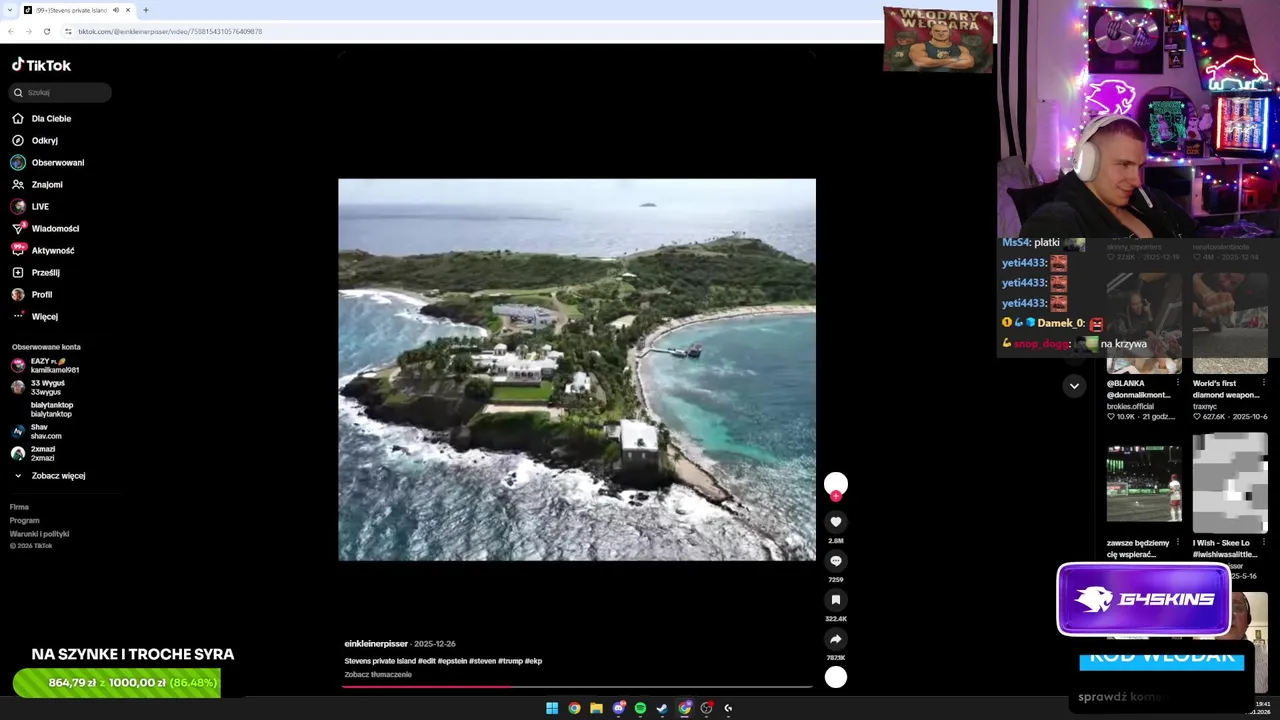Open the Profil page
Screen dimensions: 1280x720
pyautogui.click(x=32, y=294)
